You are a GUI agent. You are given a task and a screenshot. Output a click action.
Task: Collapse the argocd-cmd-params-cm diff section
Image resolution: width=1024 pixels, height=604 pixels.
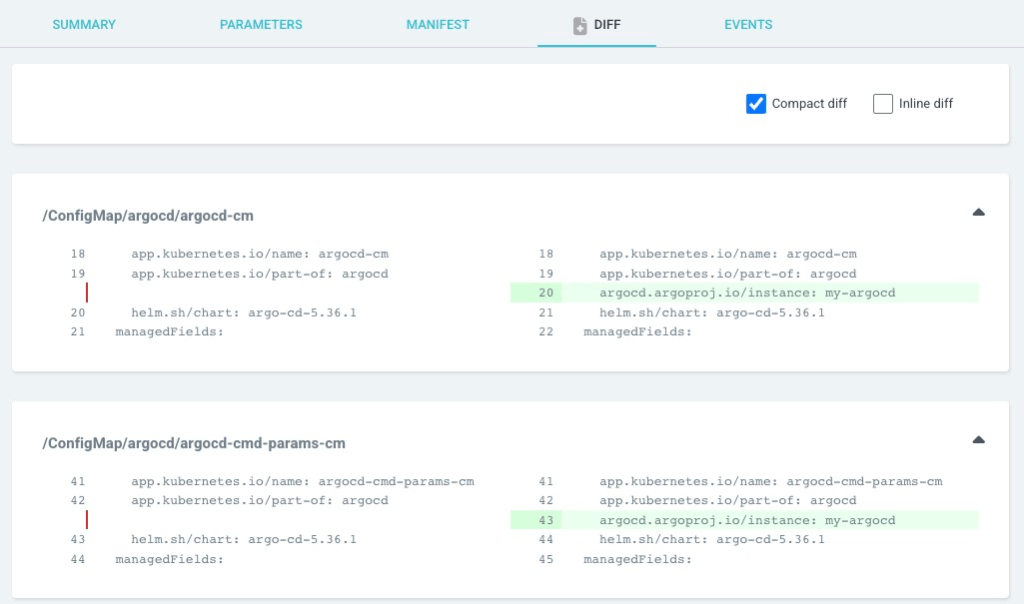(978, 439)
